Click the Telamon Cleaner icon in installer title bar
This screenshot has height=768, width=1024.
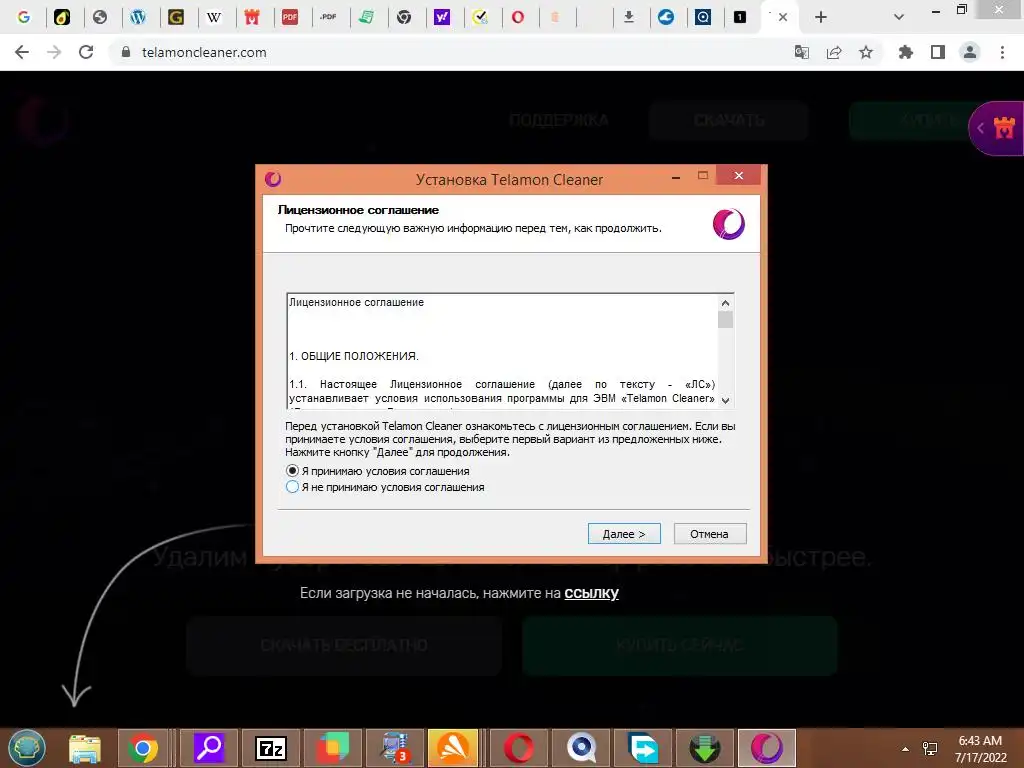click(273, 178)
